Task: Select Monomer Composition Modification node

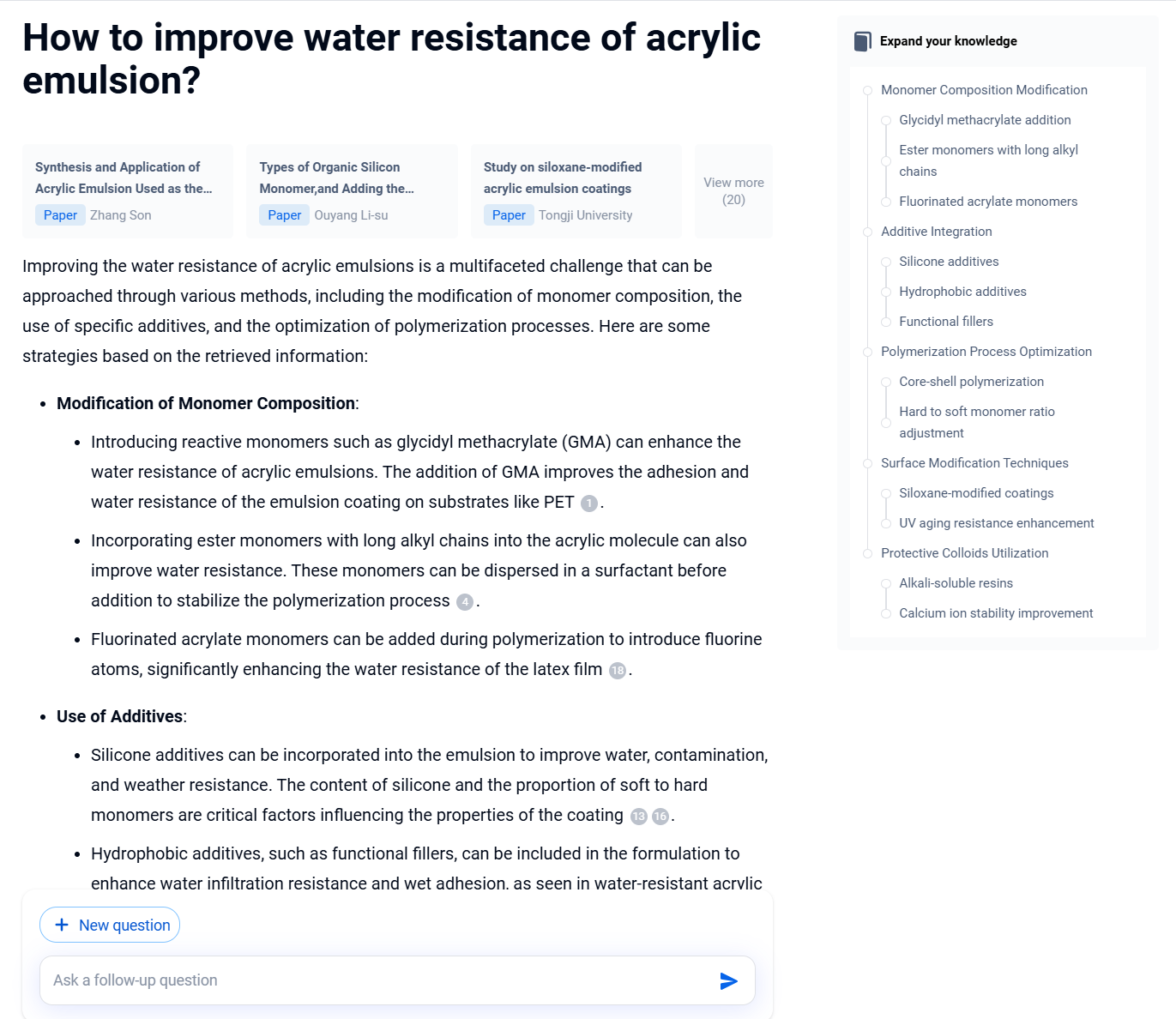Action: [x=983, y=90]
